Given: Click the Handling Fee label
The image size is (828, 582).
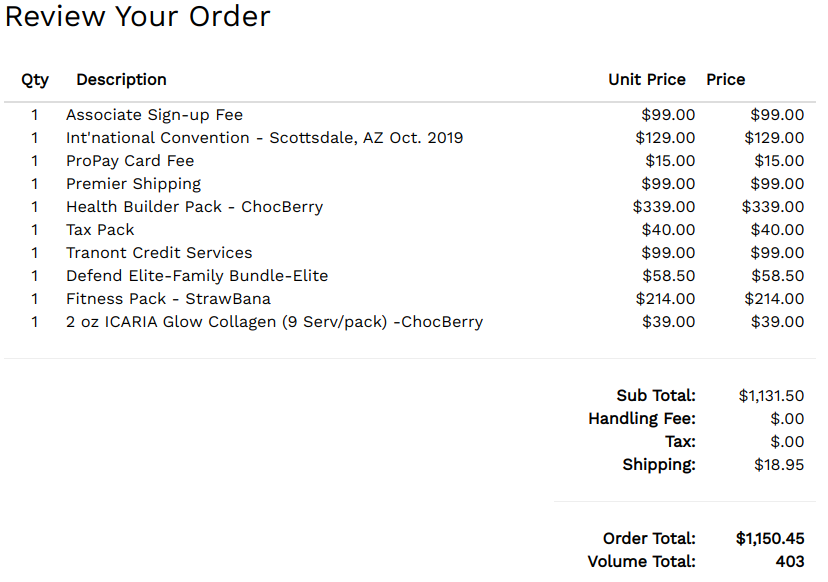Looking at the screenshot, I should 642,419.
